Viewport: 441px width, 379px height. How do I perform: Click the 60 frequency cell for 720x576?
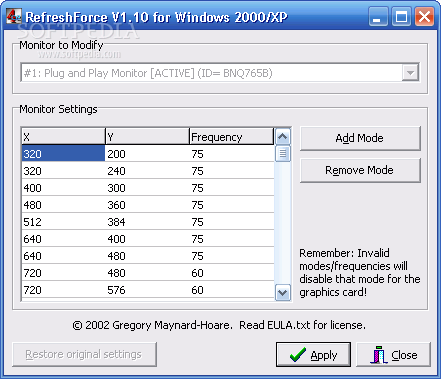point(232,290)
